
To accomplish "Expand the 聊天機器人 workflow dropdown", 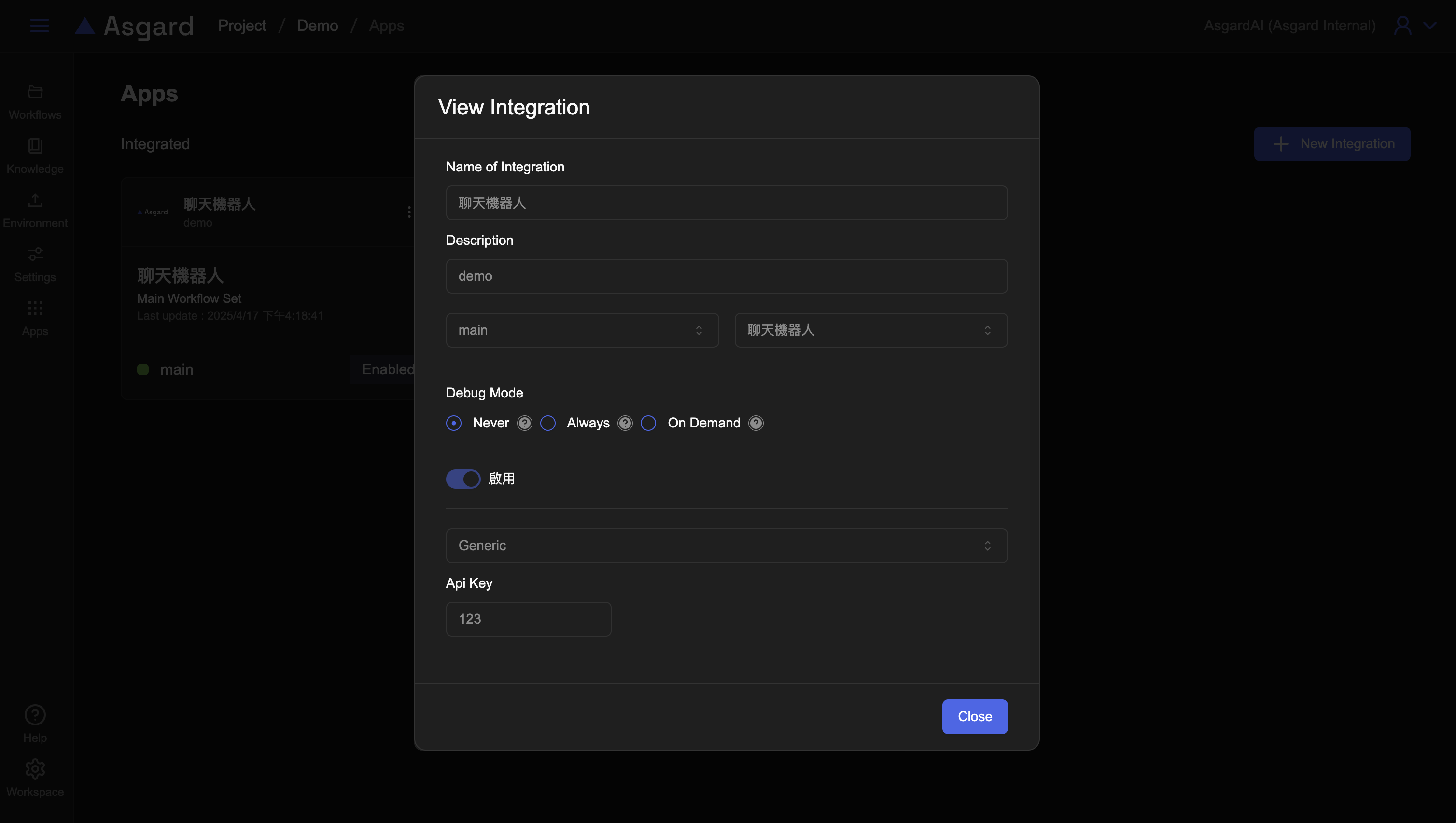I will [x=870, y=330].
